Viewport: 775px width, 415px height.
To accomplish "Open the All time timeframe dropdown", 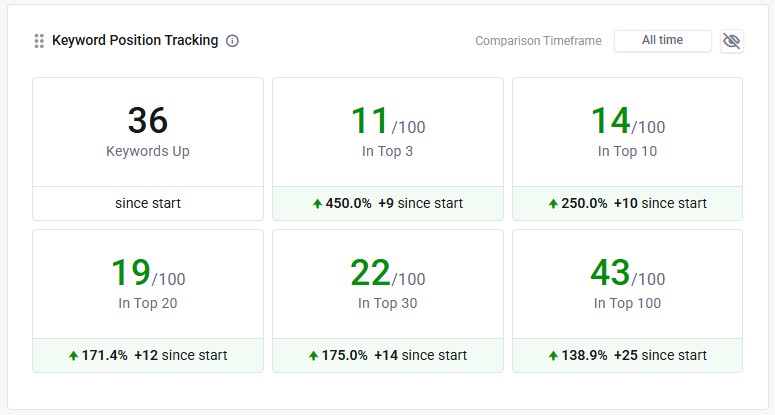I will pos(662,40).
